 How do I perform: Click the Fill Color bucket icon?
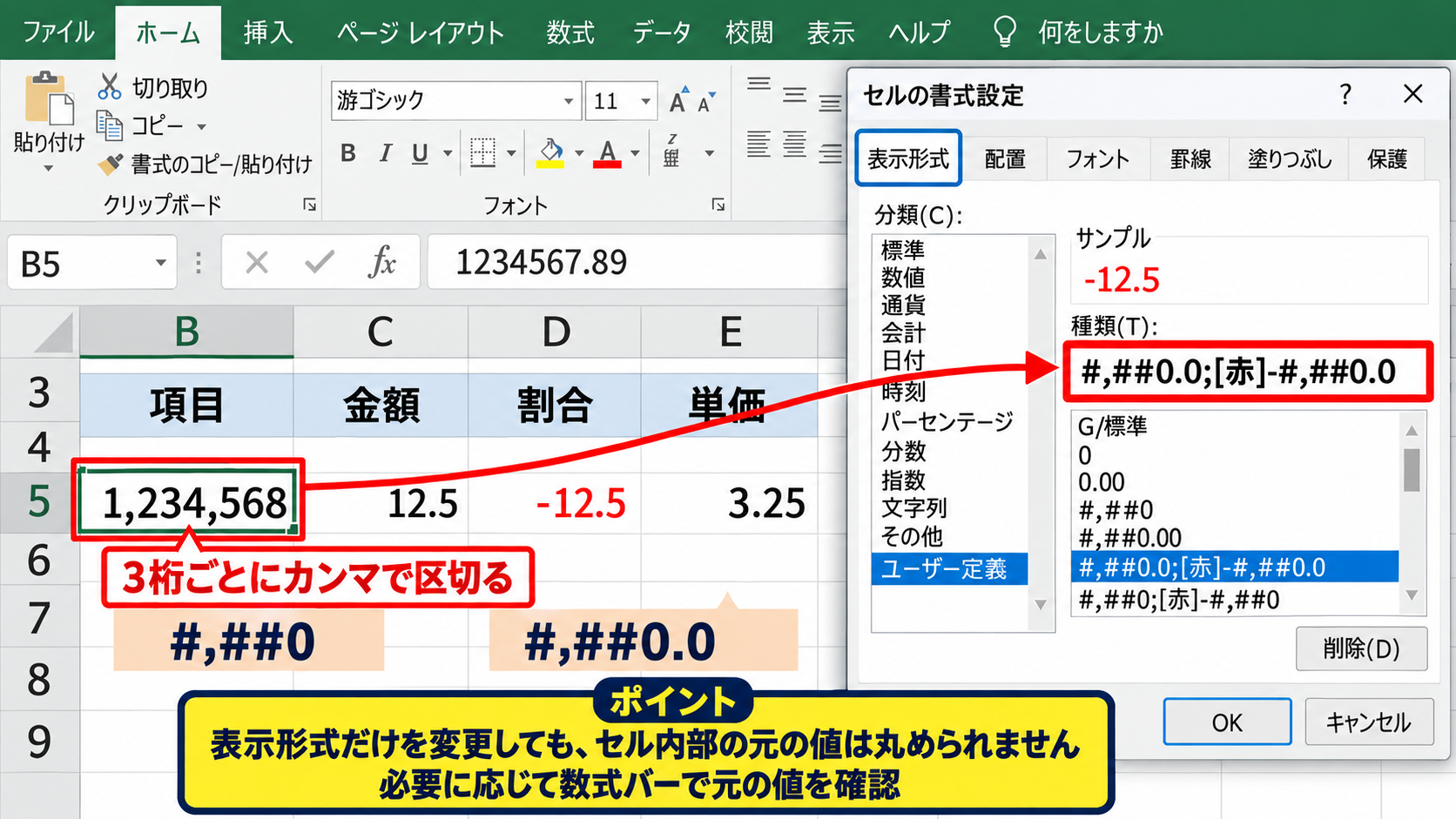pos(549,153)
